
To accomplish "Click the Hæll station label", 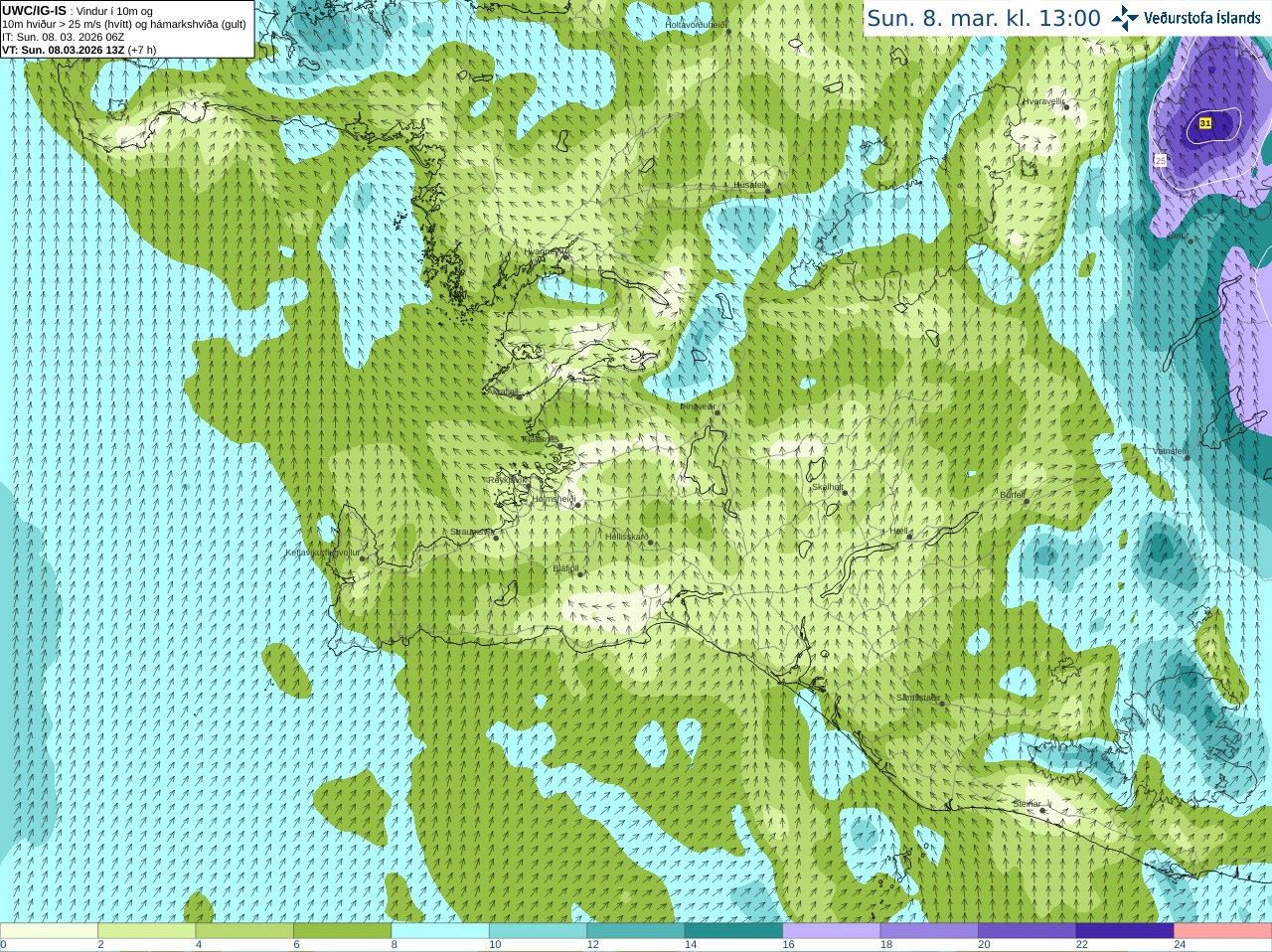I will pos(898,531).
